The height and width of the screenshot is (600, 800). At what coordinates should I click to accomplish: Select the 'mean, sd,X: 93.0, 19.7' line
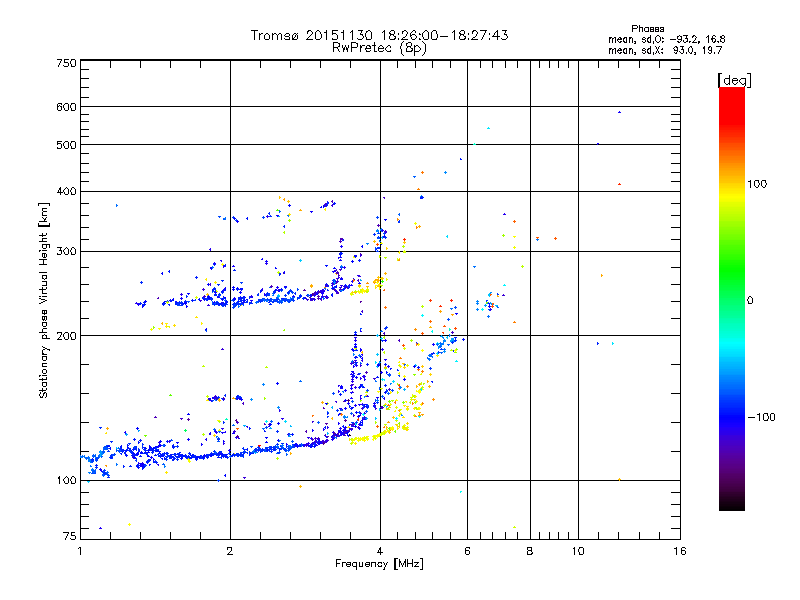(665, 50)
